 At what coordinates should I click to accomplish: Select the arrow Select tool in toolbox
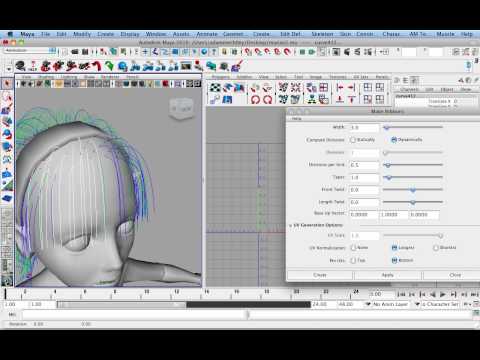point(7,83)
